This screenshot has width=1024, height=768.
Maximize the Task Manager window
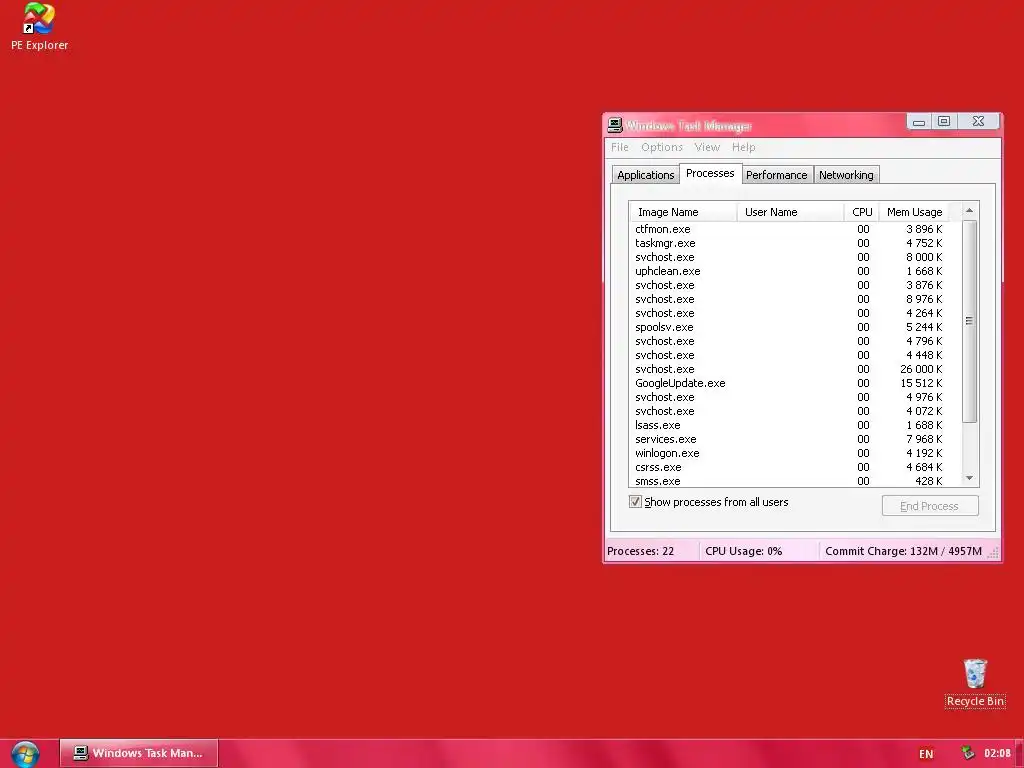pos(944,121)
